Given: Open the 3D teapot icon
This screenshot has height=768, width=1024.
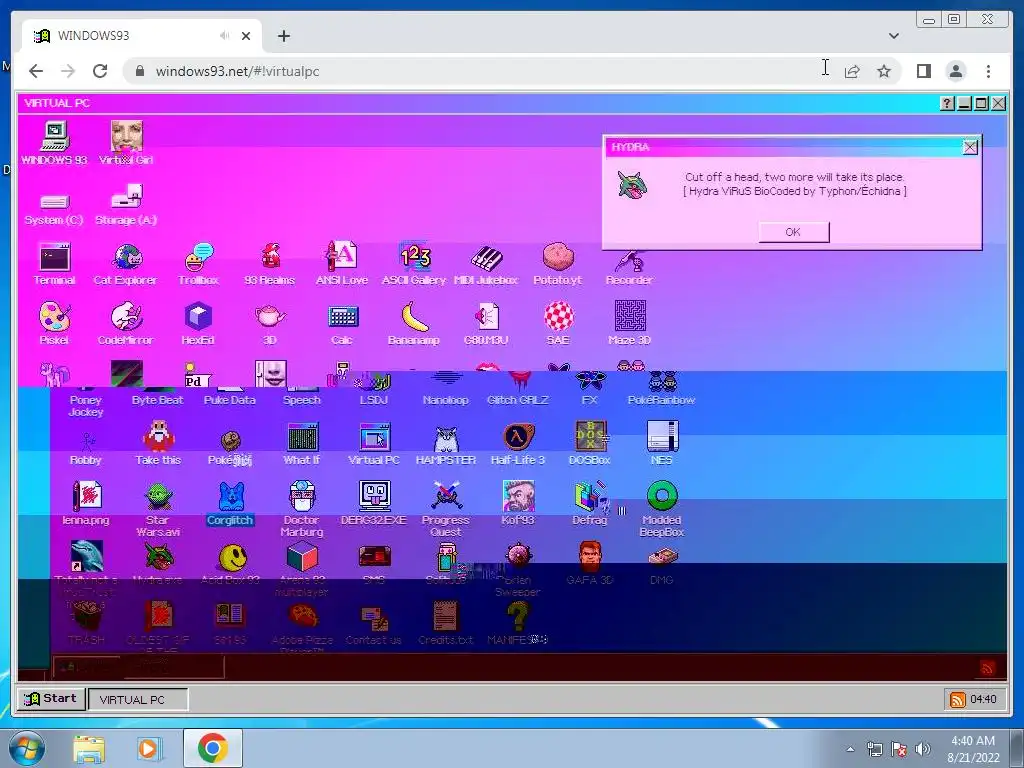Looking at the screenshot, I should coord(270,317).
